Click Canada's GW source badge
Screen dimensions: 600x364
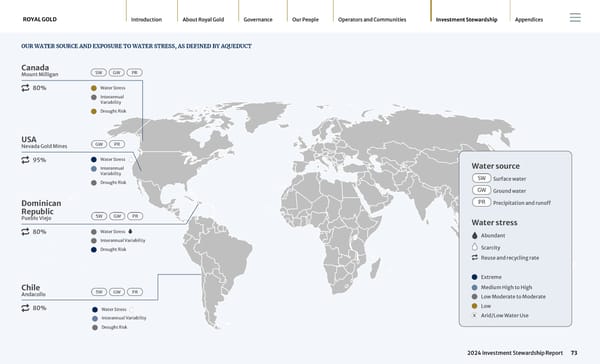(x=117, y=73)
